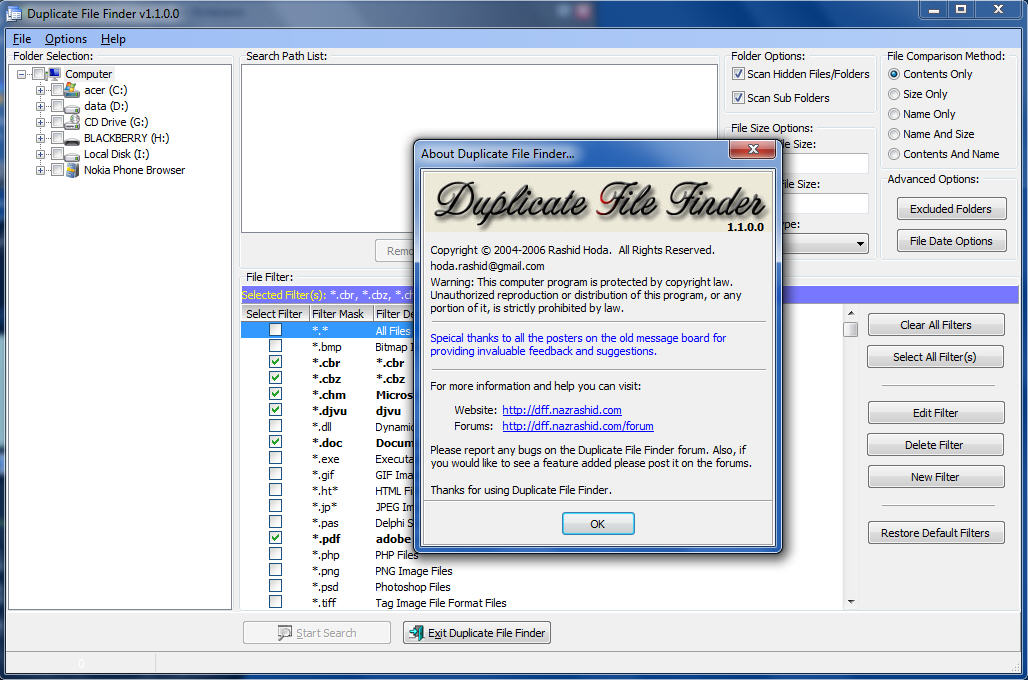
Task: Expand the CD Drive (G:) tree node
Action: click(x=40, y=122)
